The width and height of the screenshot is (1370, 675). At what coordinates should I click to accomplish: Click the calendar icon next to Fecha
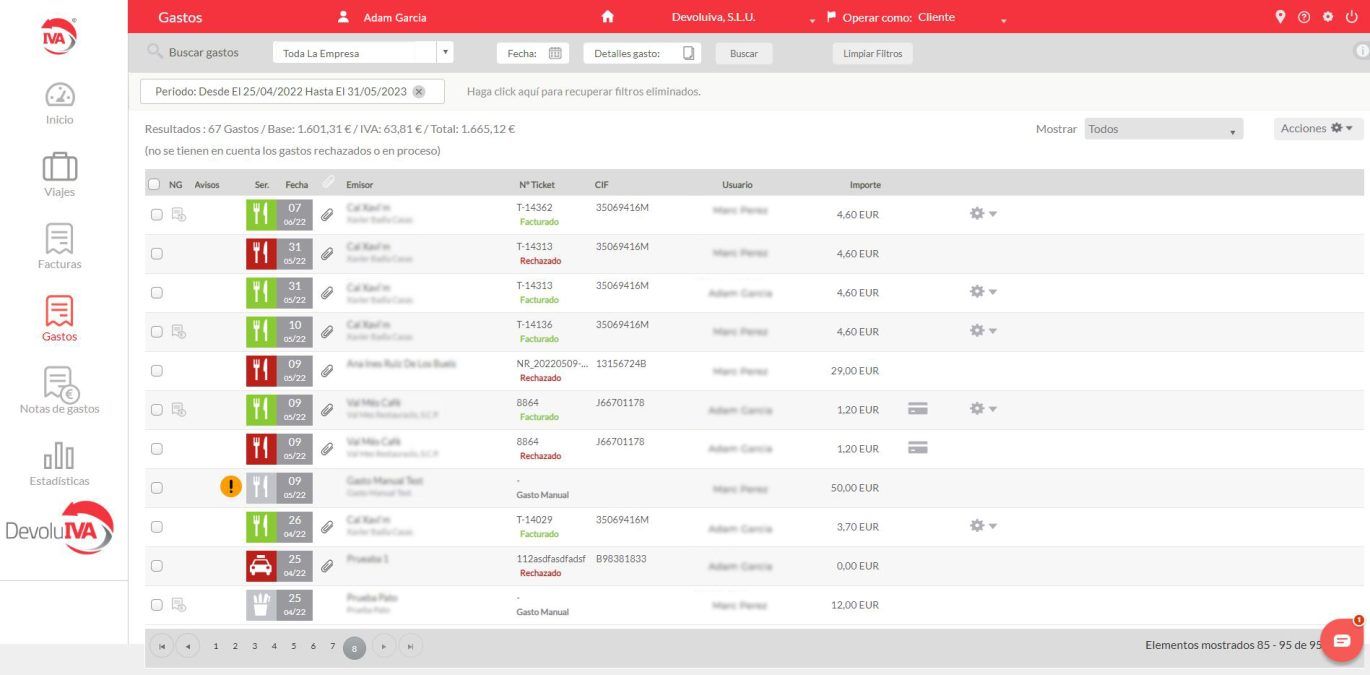click(555, 53)
